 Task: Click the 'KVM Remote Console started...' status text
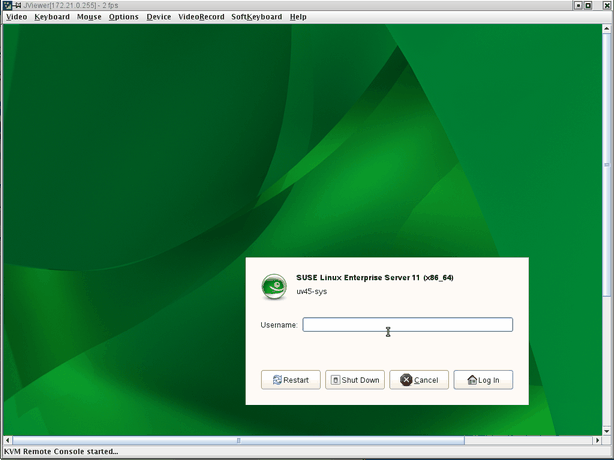coord(61,451)
